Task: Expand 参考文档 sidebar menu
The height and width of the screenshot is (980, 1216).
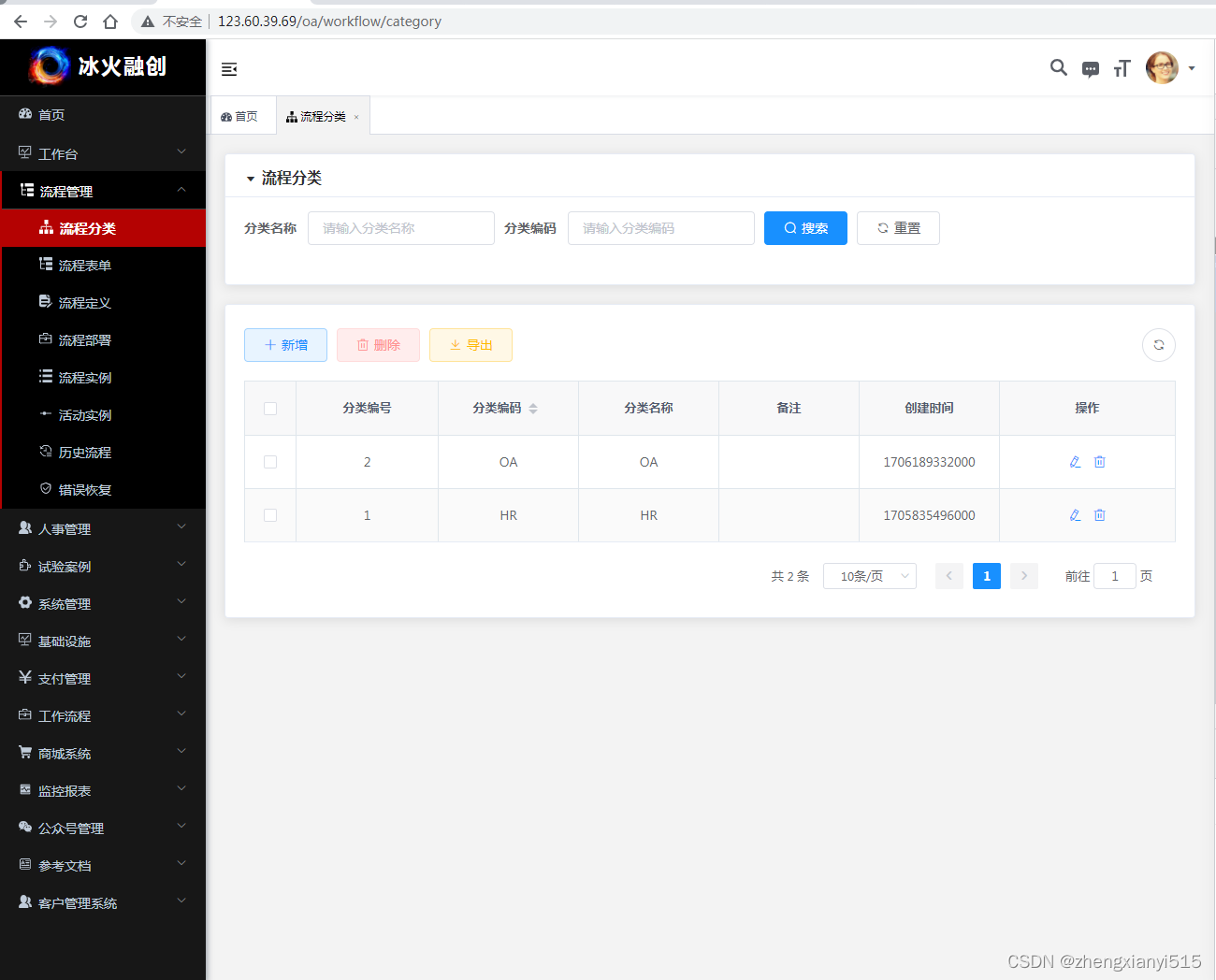Action: coord(103,865)
